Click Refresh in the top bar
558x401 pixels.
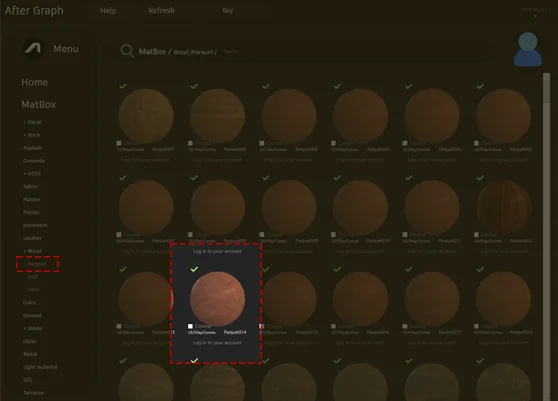tap(162, 11)
